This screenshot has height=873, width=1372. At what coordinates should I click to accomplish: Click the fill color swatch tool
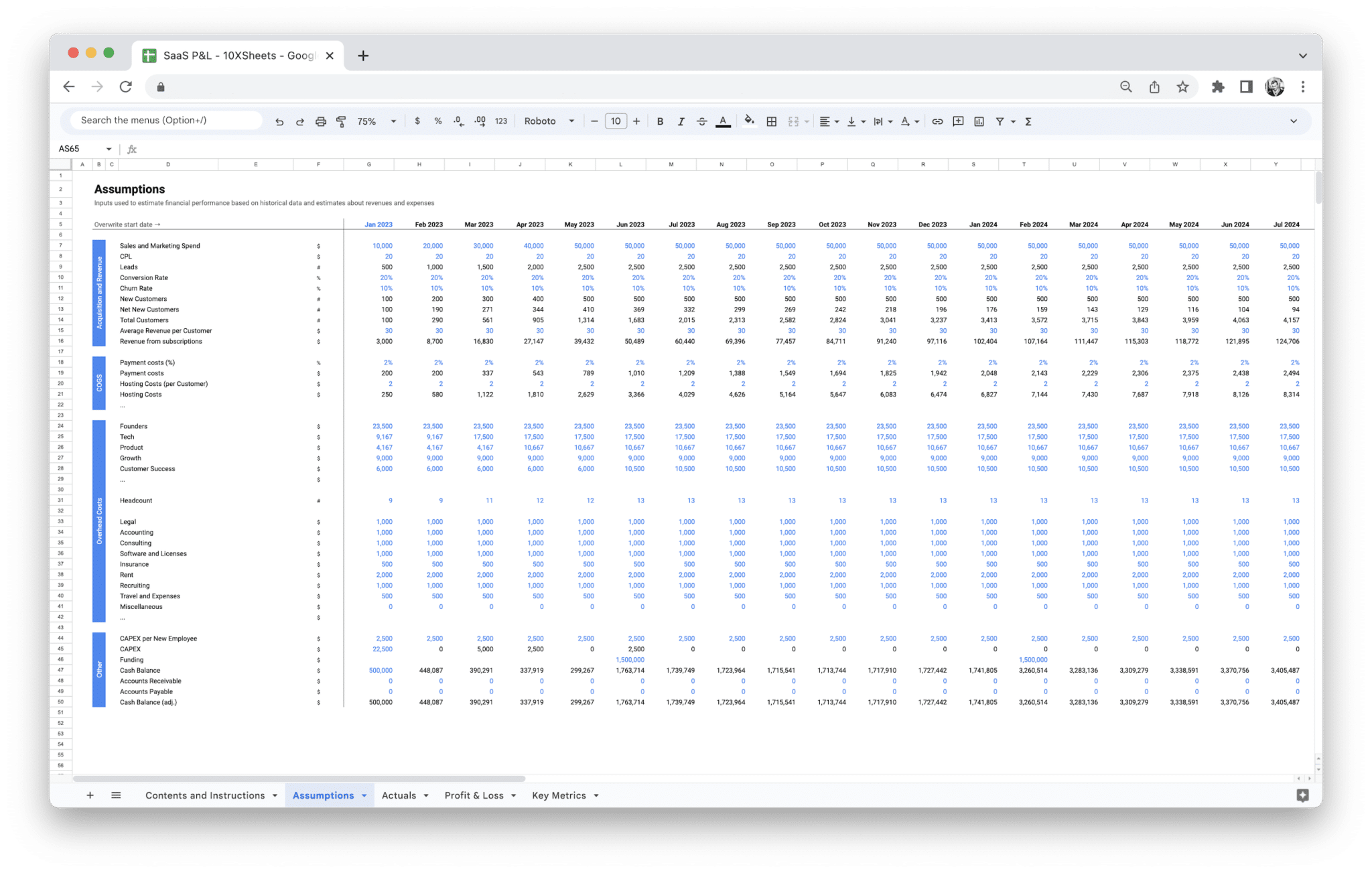750,121
